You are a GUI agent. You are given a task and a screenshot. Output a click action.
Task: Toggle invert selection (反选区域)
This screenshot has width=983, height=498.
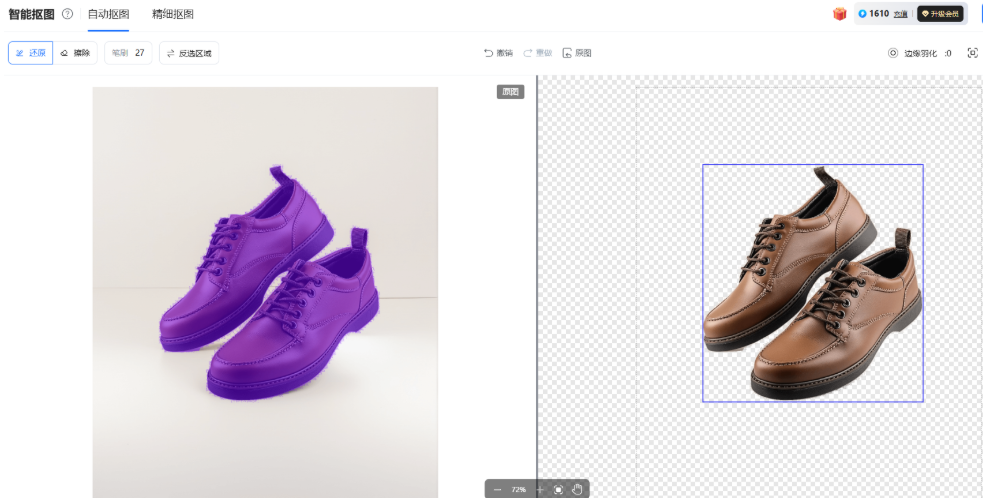[x=189, y=53]
